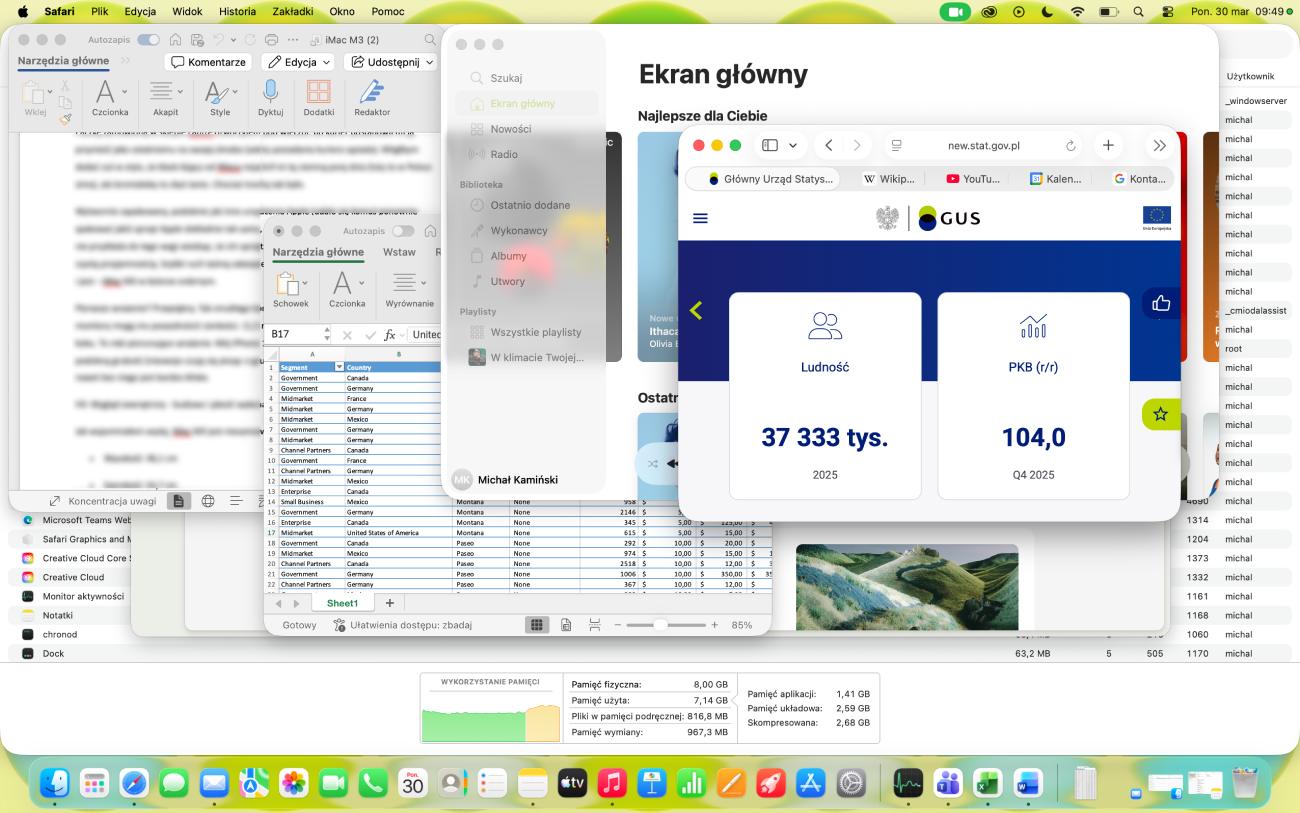This screenshot has width=1300, height=813.
Task: Open Nowości in the Music sidebar
Action: point(510,129)
